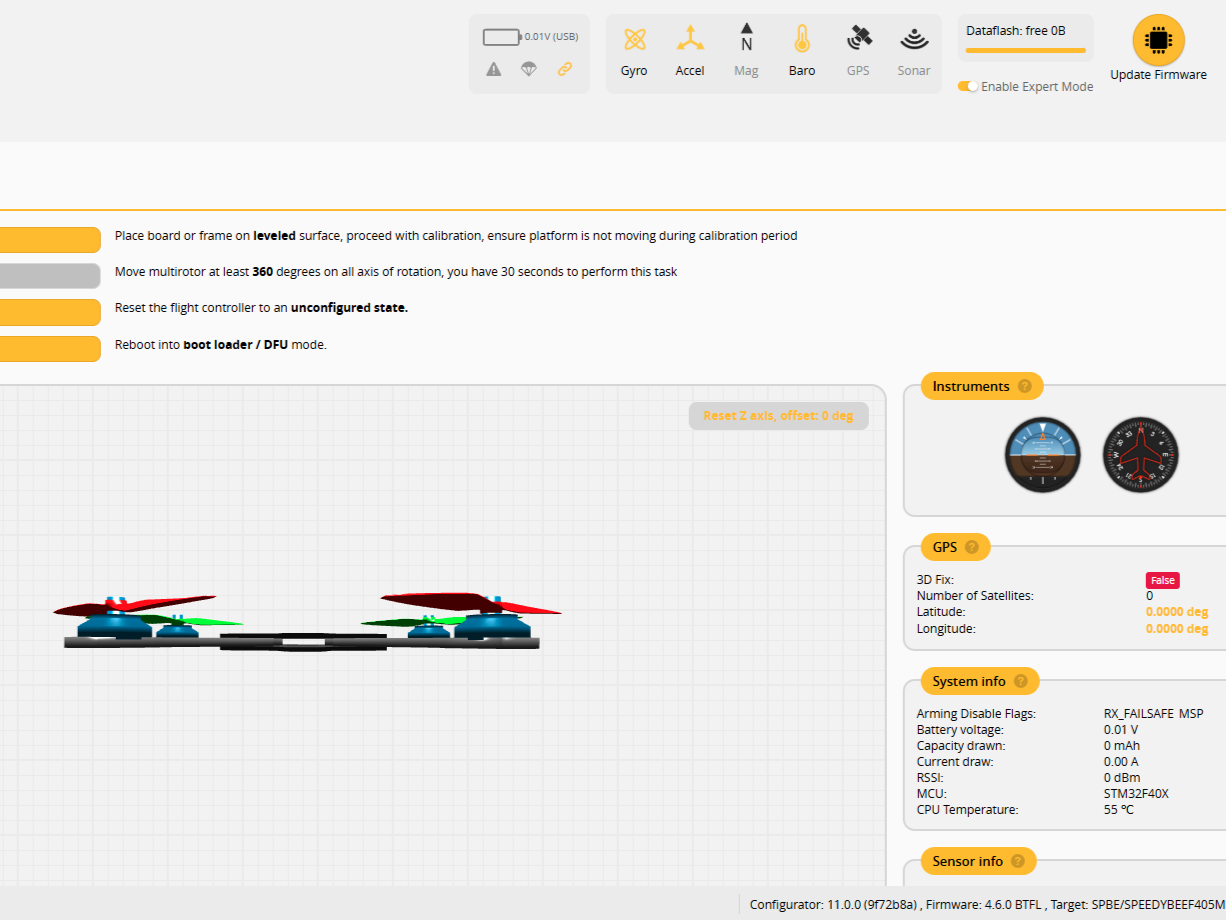Toggle Enable Expert Mode switch

pos(967,87)
